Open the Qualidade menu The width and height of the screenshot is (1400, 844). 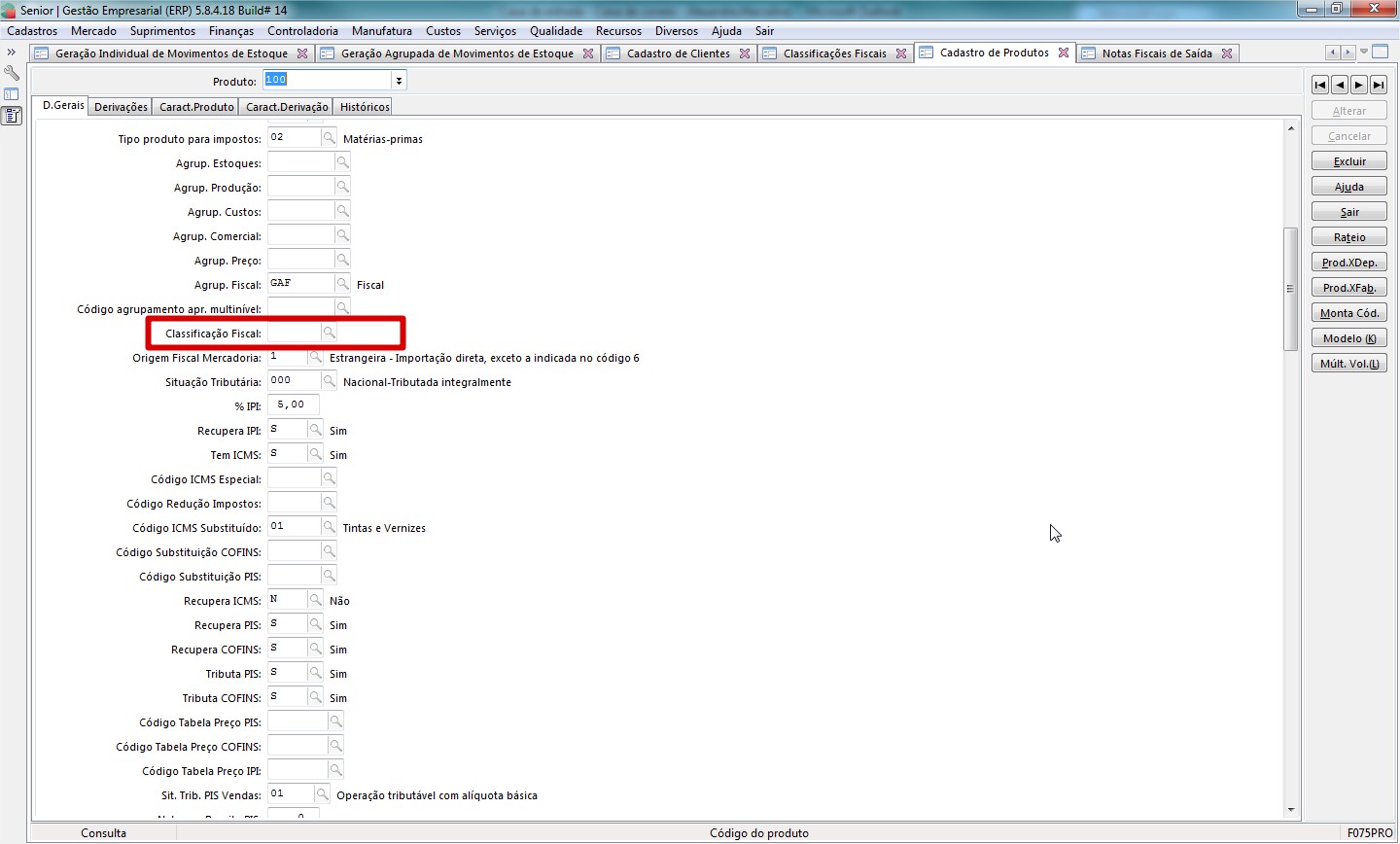556,31
